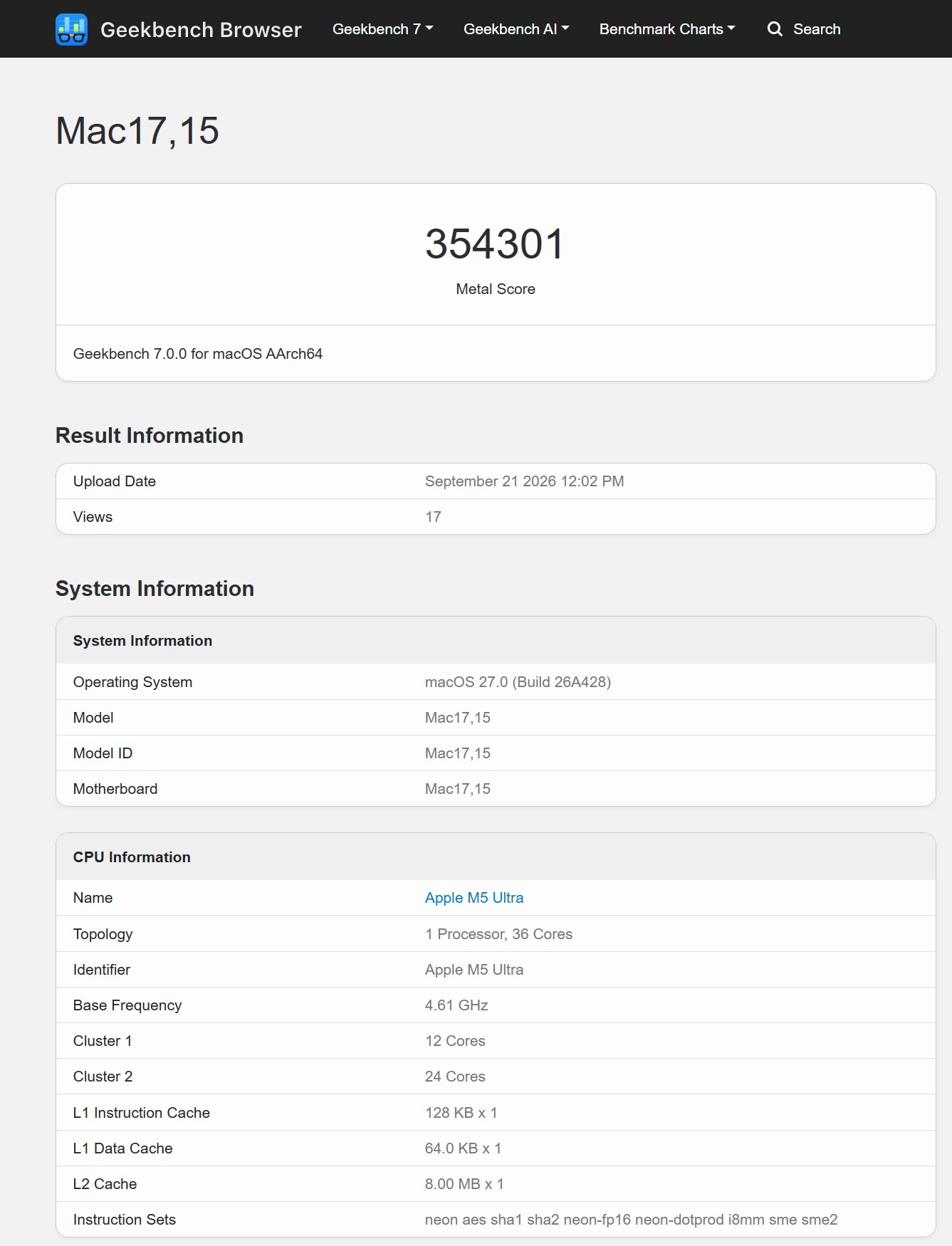The width and height of the screenshot is (952, 1246).
Task: Click the Geekbench logo icon
Action: pyautogui.click(x=71, y=29)
